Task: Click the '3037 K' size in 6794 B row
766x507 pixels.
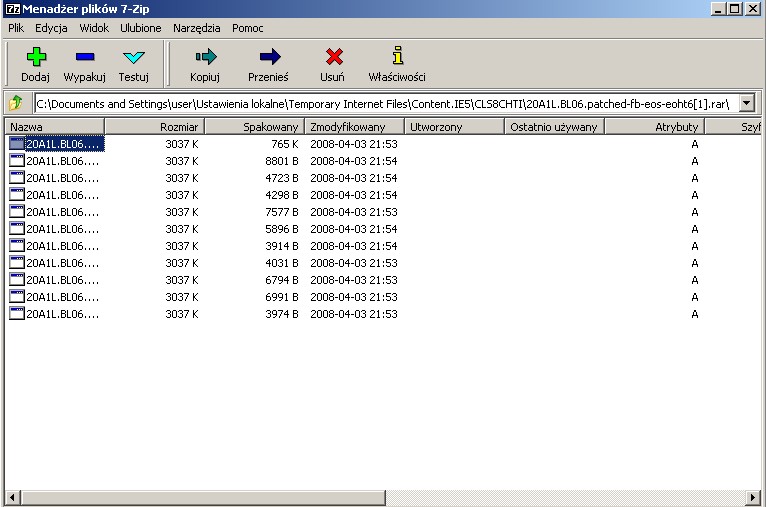Action: pyautogui.click(x=182, y=280)
